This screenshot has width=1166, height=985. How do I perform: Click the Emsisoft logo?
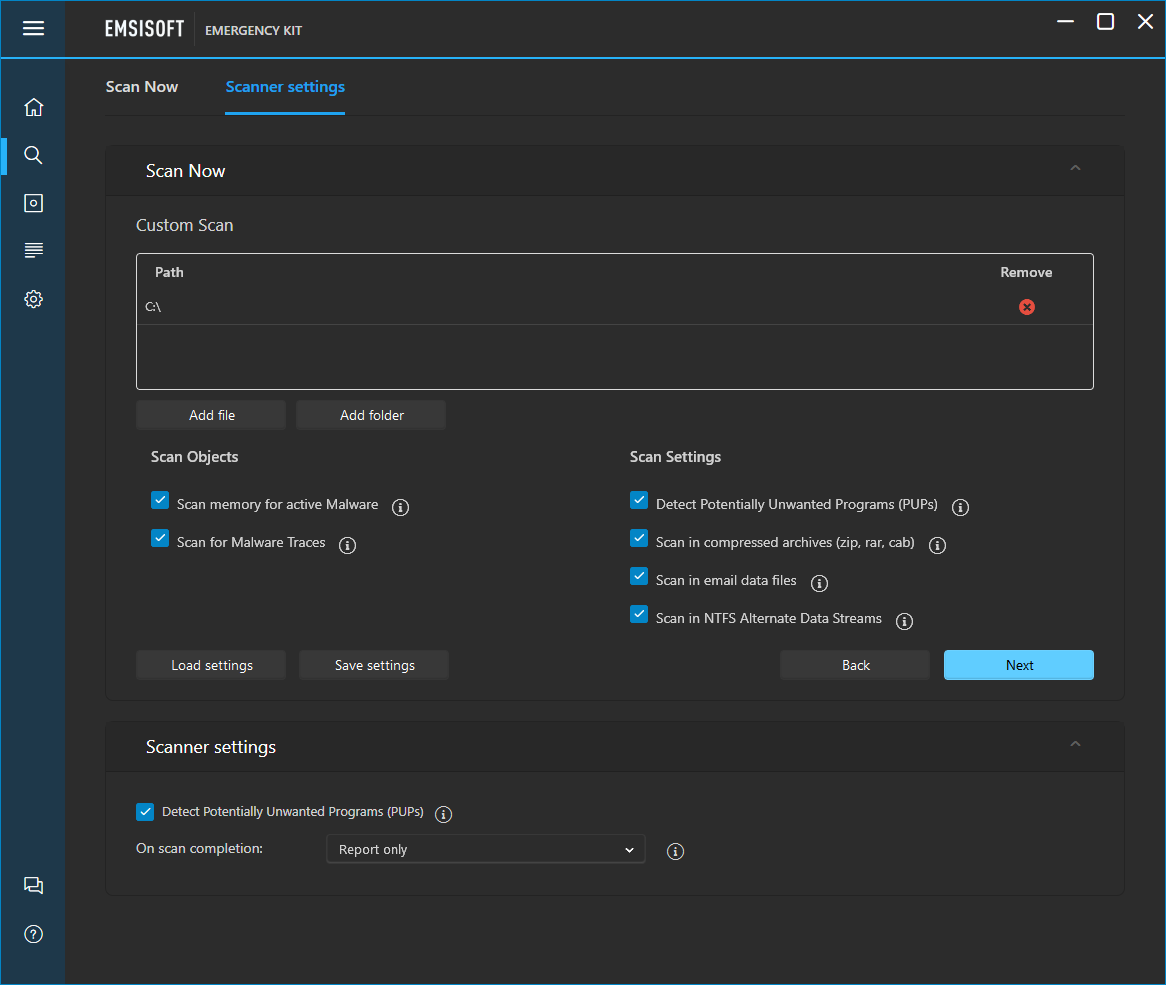(x=144, y=29)
